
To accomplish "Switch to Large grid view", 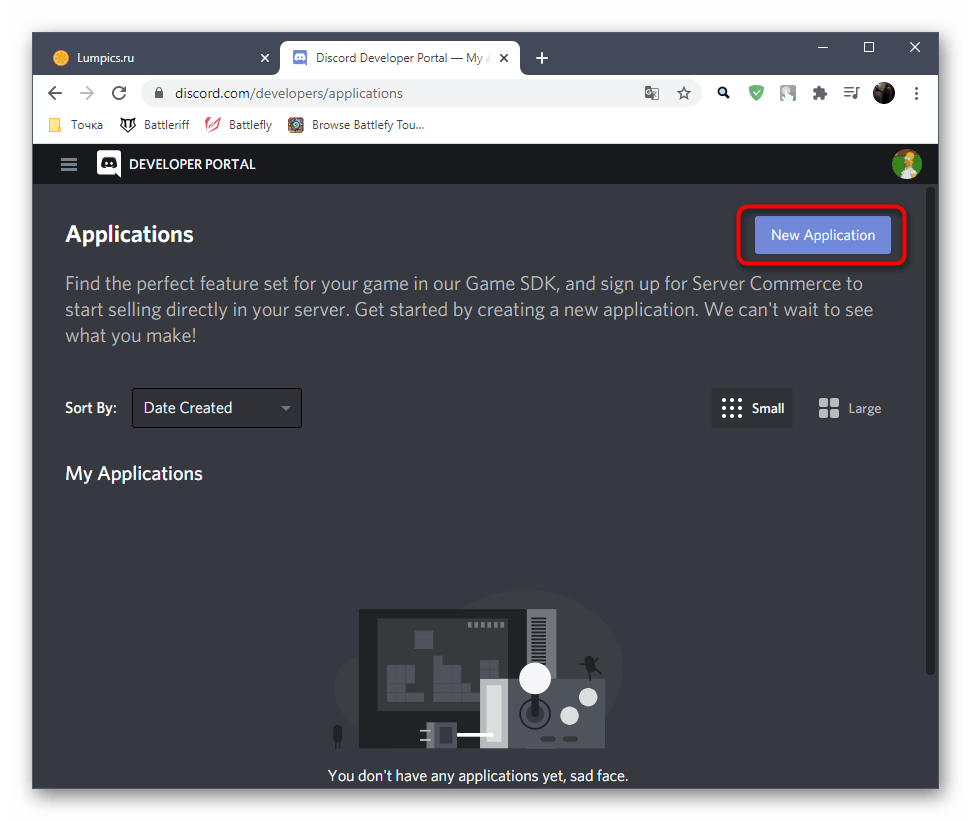I will click(850, 408).
